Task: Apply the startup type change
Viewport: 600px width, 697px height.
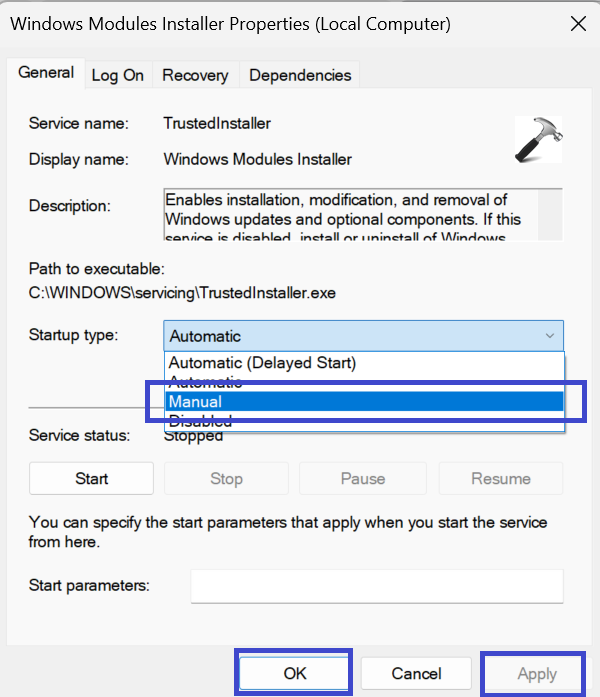Action: 536,674
